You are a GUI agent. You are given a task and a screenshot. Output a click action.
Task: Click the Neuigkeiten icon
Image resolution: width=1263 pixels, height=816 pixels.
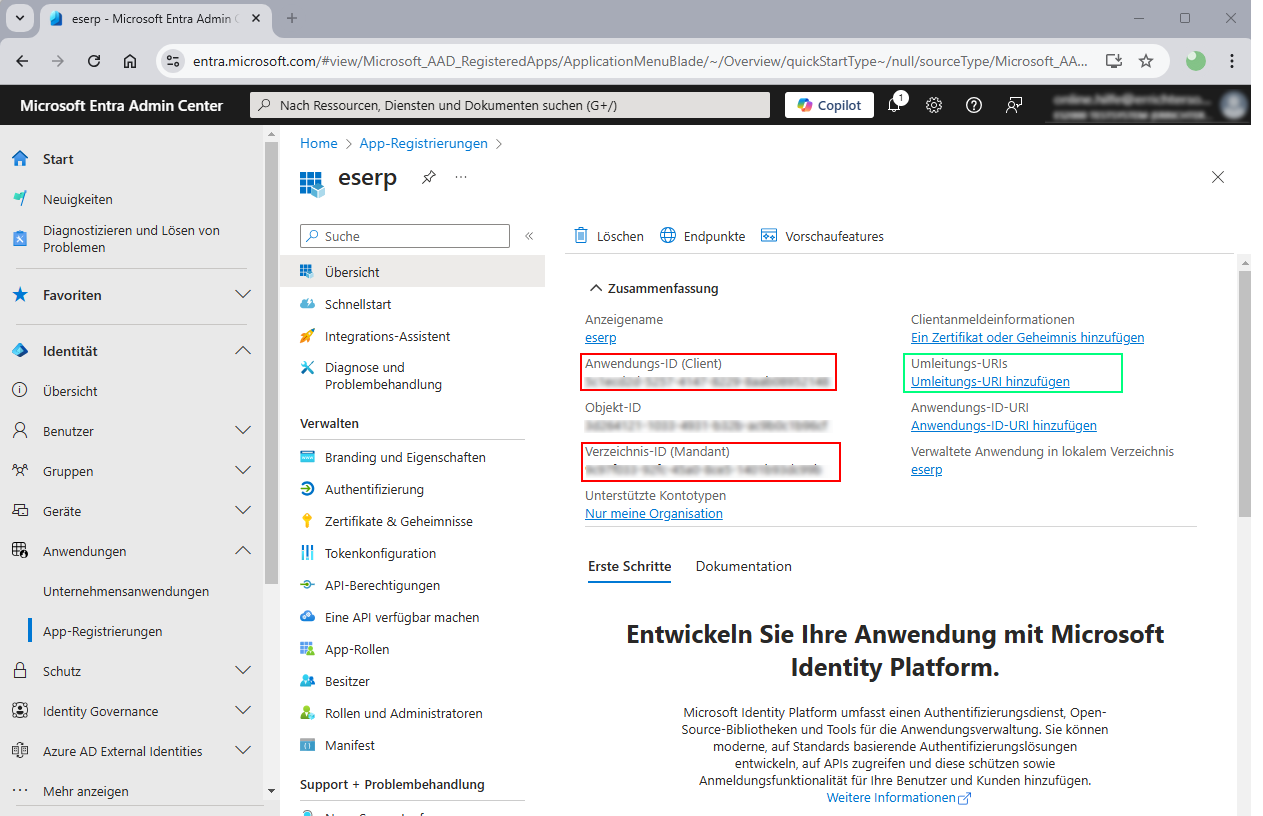point(20,199)
